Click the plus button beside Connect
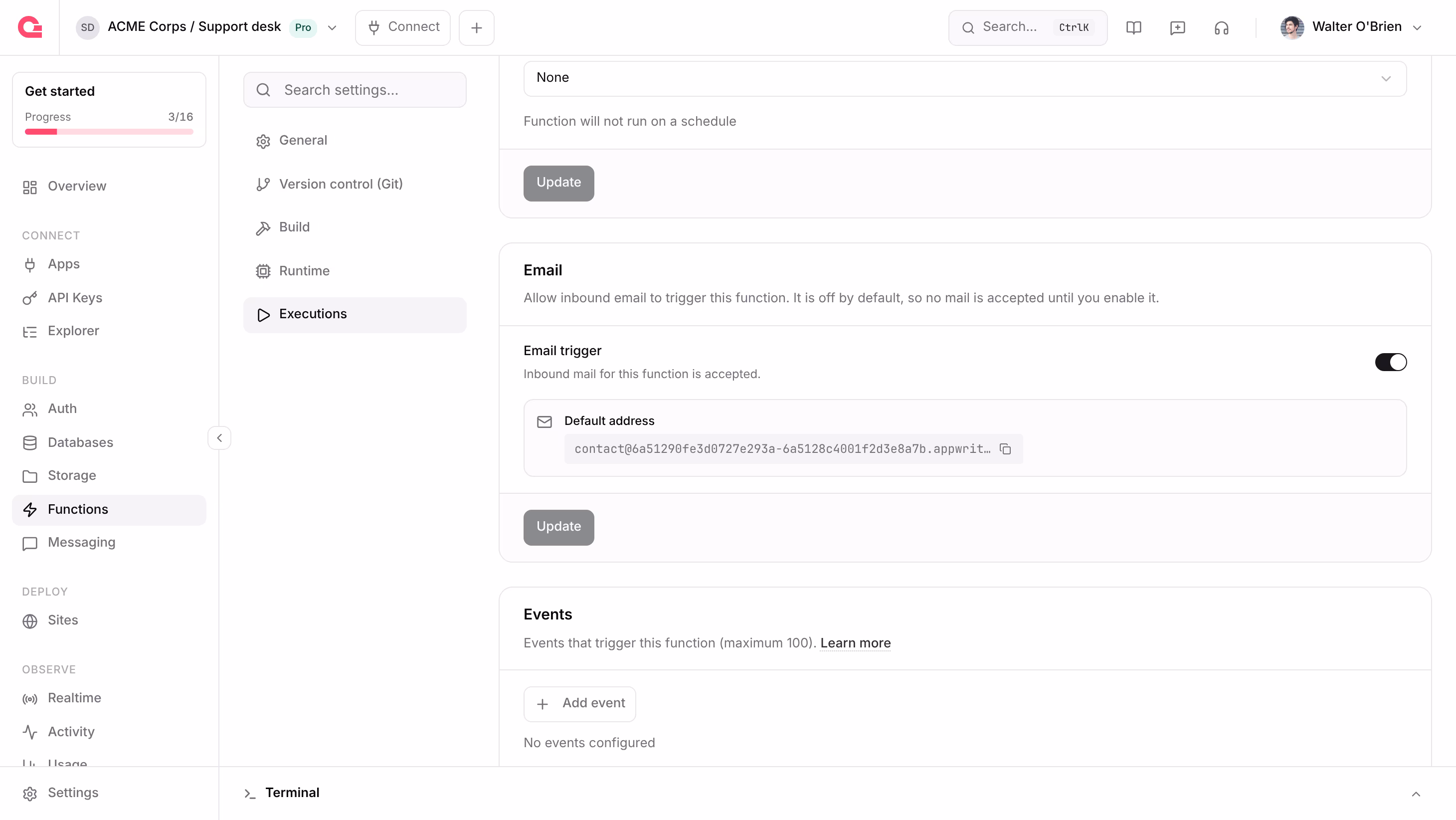 point(477,28)
